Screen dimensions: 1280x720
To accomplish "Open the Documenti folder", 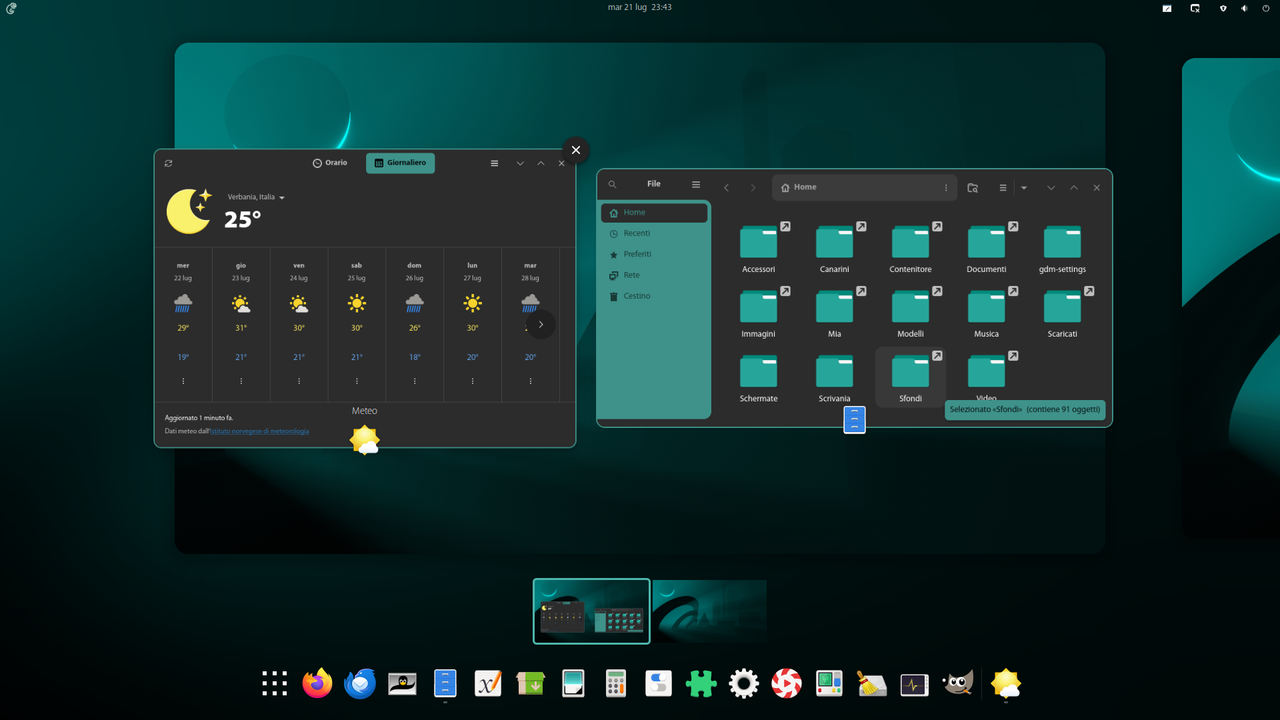I will coord(986,248).
